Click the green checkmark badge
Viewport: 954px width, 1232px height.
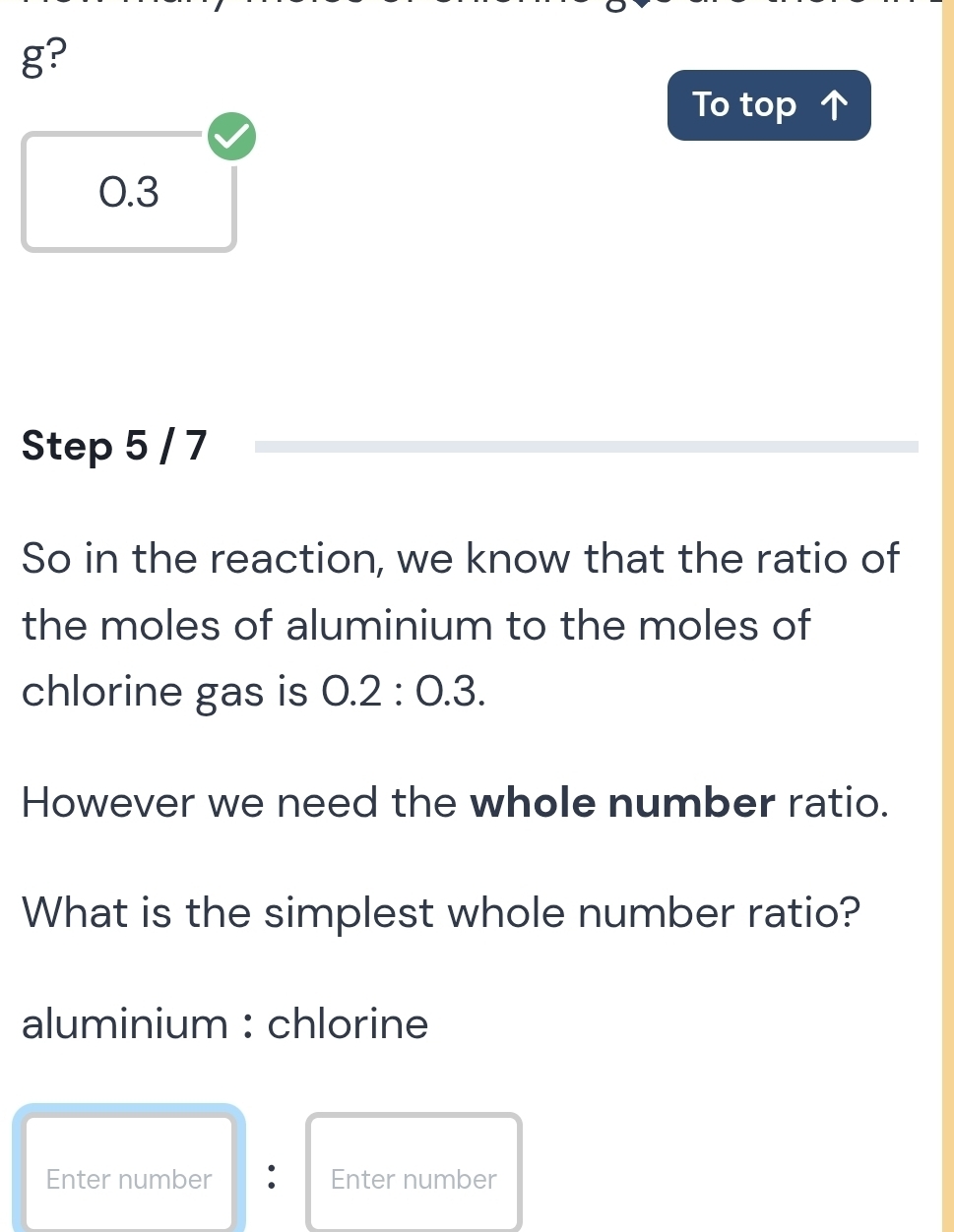click(x=232, y=137)
